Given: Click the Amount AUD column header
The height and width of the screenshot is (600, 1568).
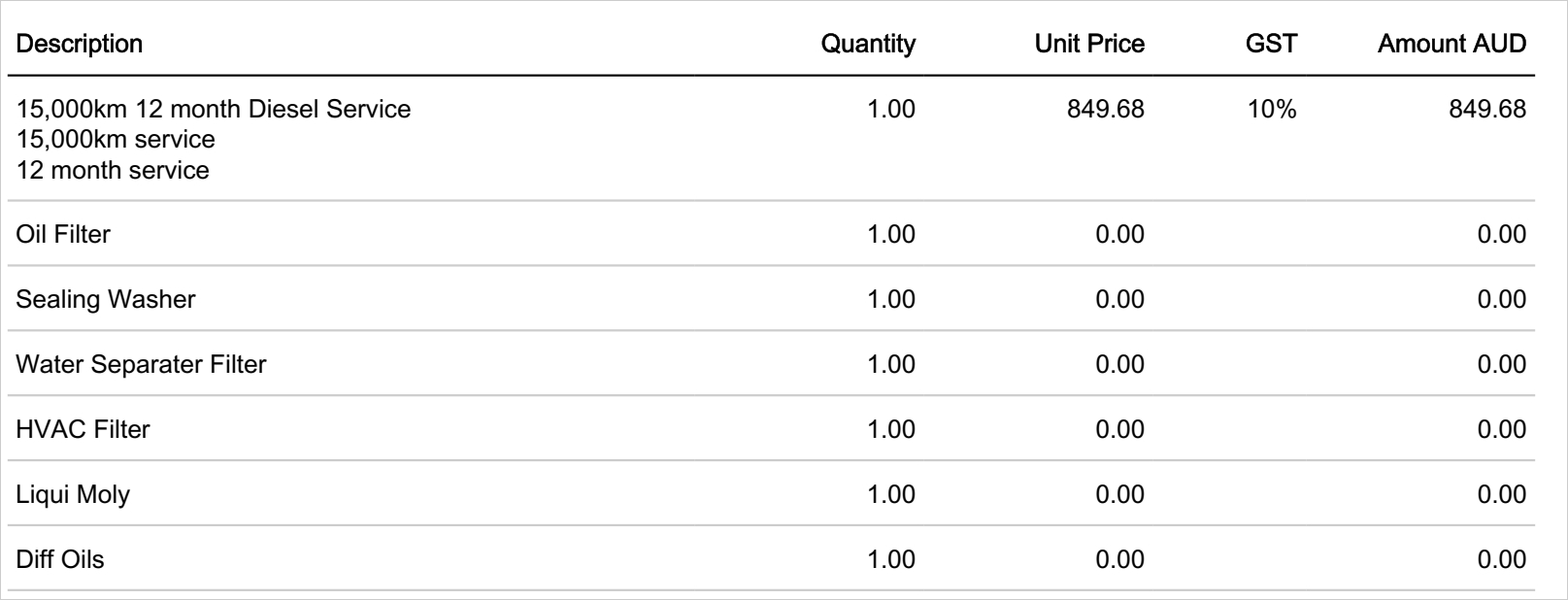Looking at the screenshot, I should (x=1451, y=44).
